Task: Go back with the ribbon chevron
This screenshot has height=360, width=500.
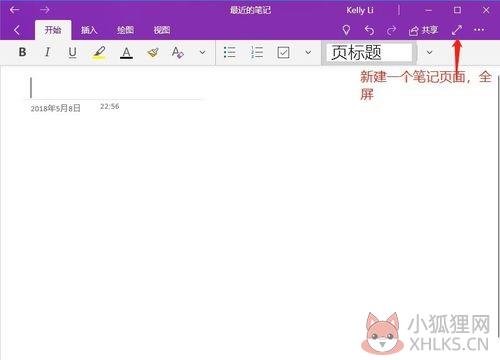Action: pyautogui.click(x=17, y=30)
